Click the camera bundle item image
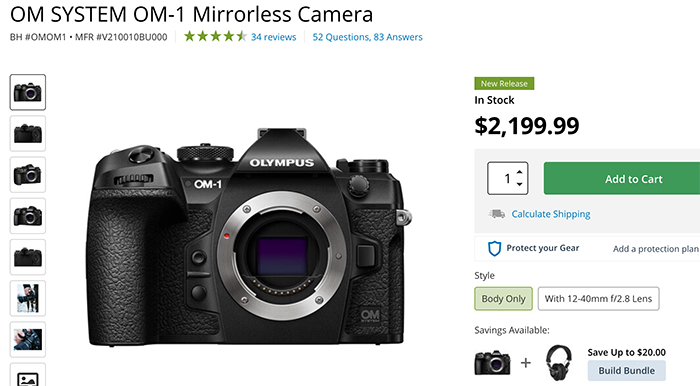Image resolution: width=700 pixels, height=386 pixels. click(x=492, y=362)
